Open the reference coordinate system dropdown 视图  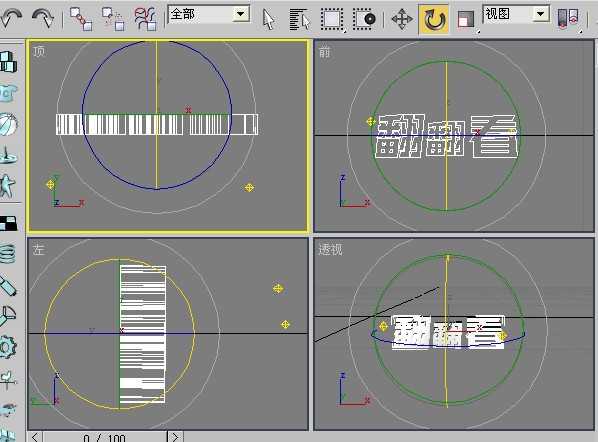point(516,14)
